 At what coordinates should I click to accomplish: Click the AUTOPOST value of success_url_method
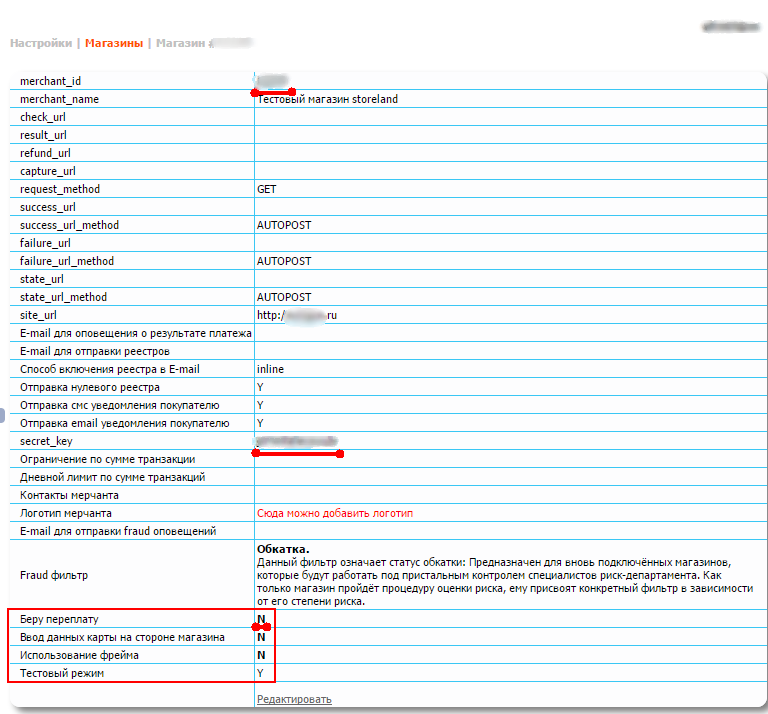(x=284, y=225)
